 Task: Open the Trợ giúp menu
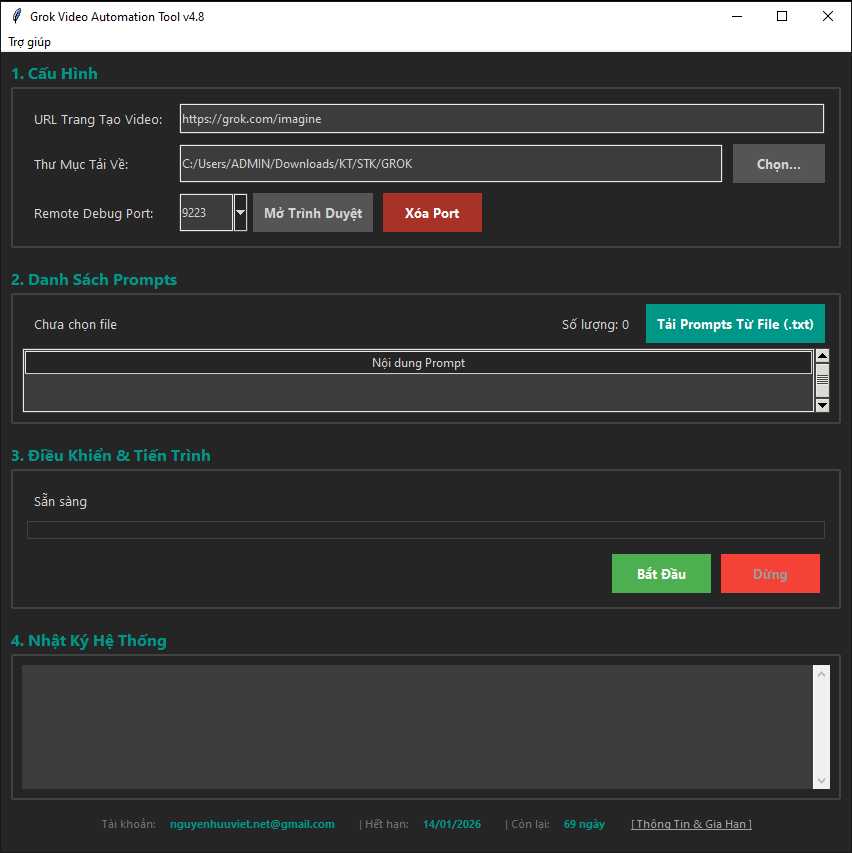click(29, 42)
